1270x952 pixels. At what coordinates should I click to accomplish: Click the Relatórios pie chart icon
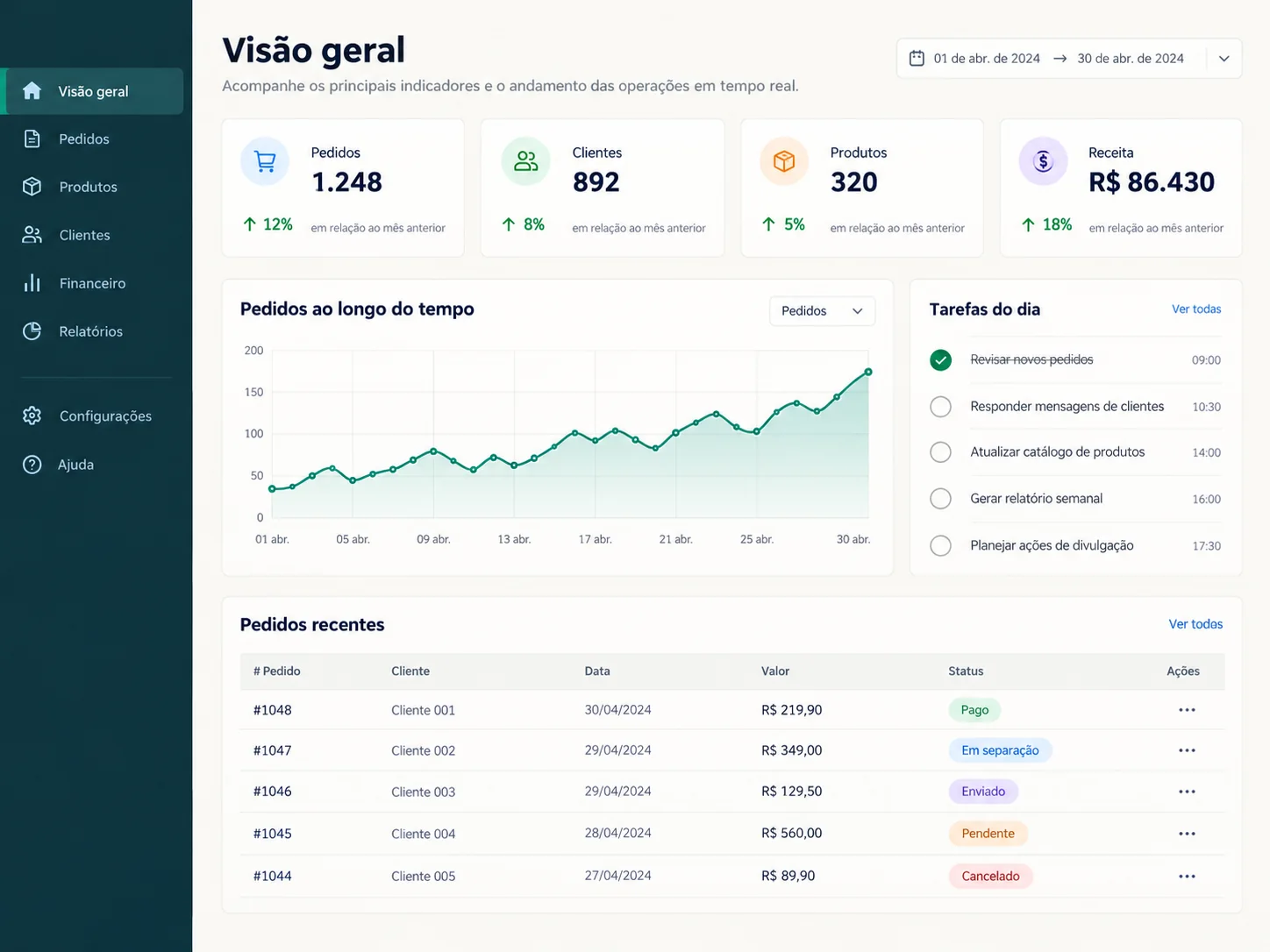pos(32,331)
